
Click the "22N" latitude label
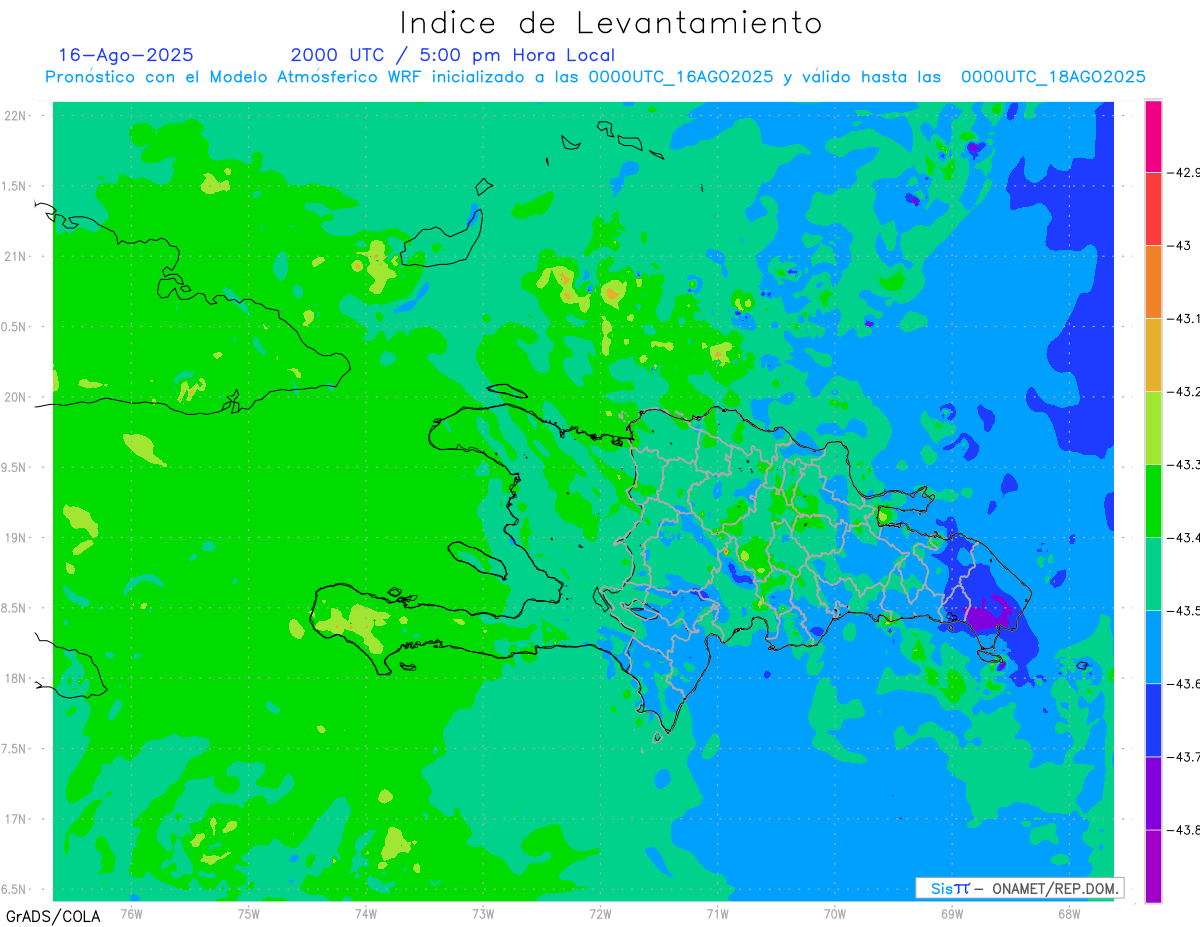point(15,115)
